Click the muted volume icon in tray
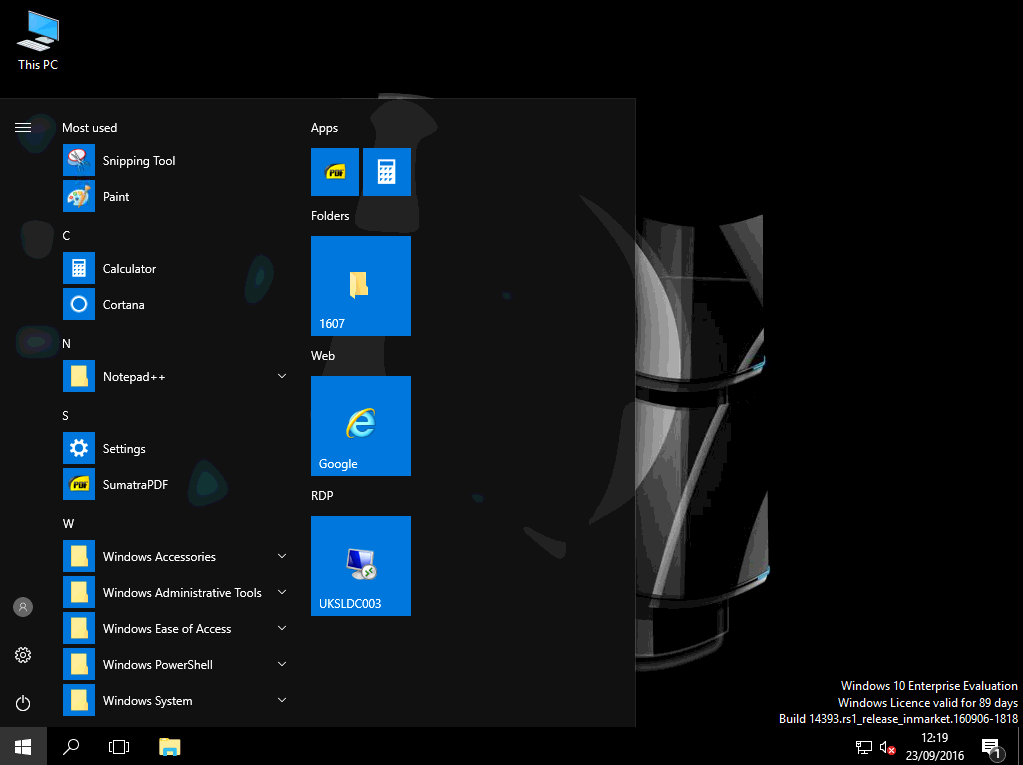The height and width of the screenshot is (765, 1023). pyautogui.click(x=887, y=747)
